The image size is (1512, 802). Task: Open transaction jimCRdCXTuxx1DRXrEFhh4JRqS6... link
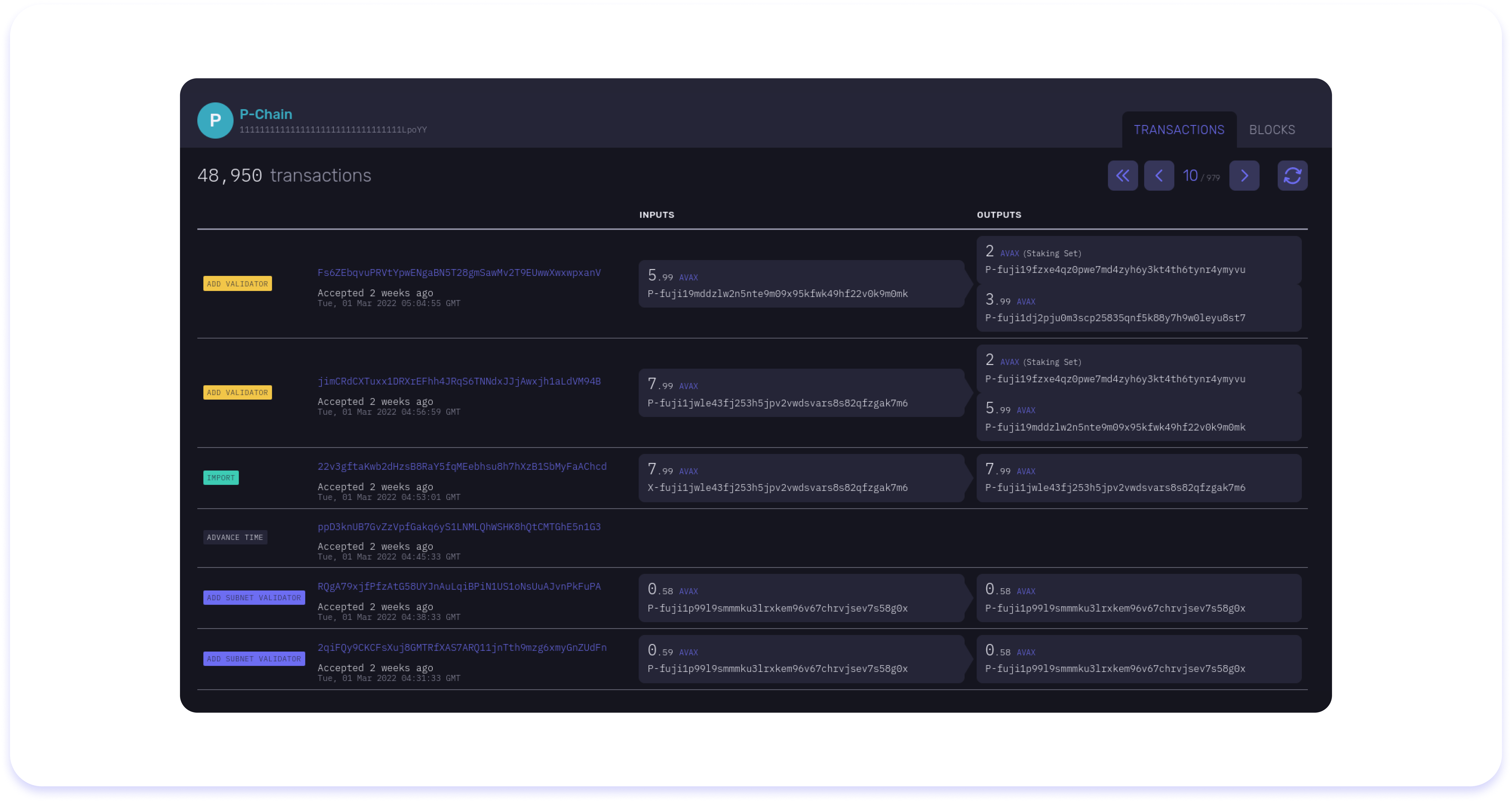pyautogui.click(x=459, y=381)
